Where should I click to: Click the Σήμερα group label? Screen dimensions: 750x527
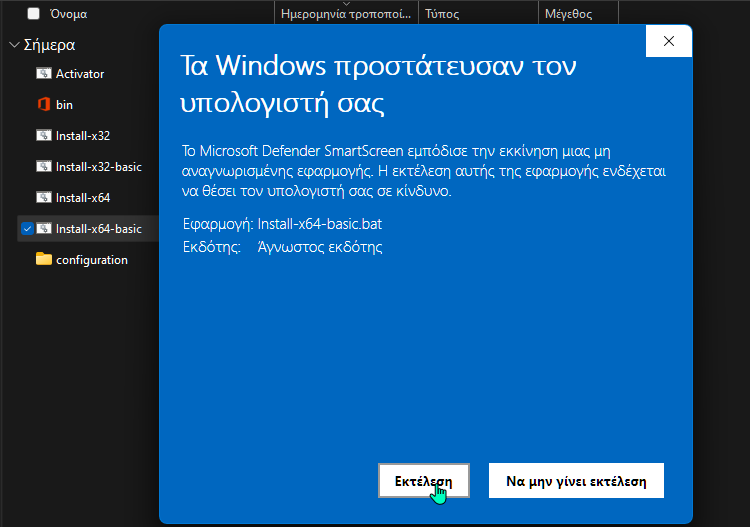pos(49,45)
